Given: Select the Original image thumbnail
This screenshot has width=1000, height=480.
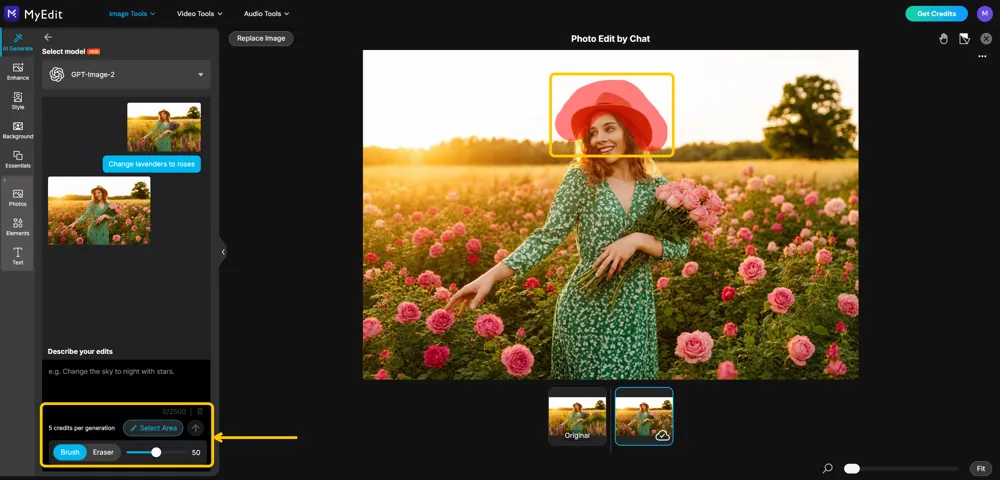Looking at the screenshot, I should point(577,416).
